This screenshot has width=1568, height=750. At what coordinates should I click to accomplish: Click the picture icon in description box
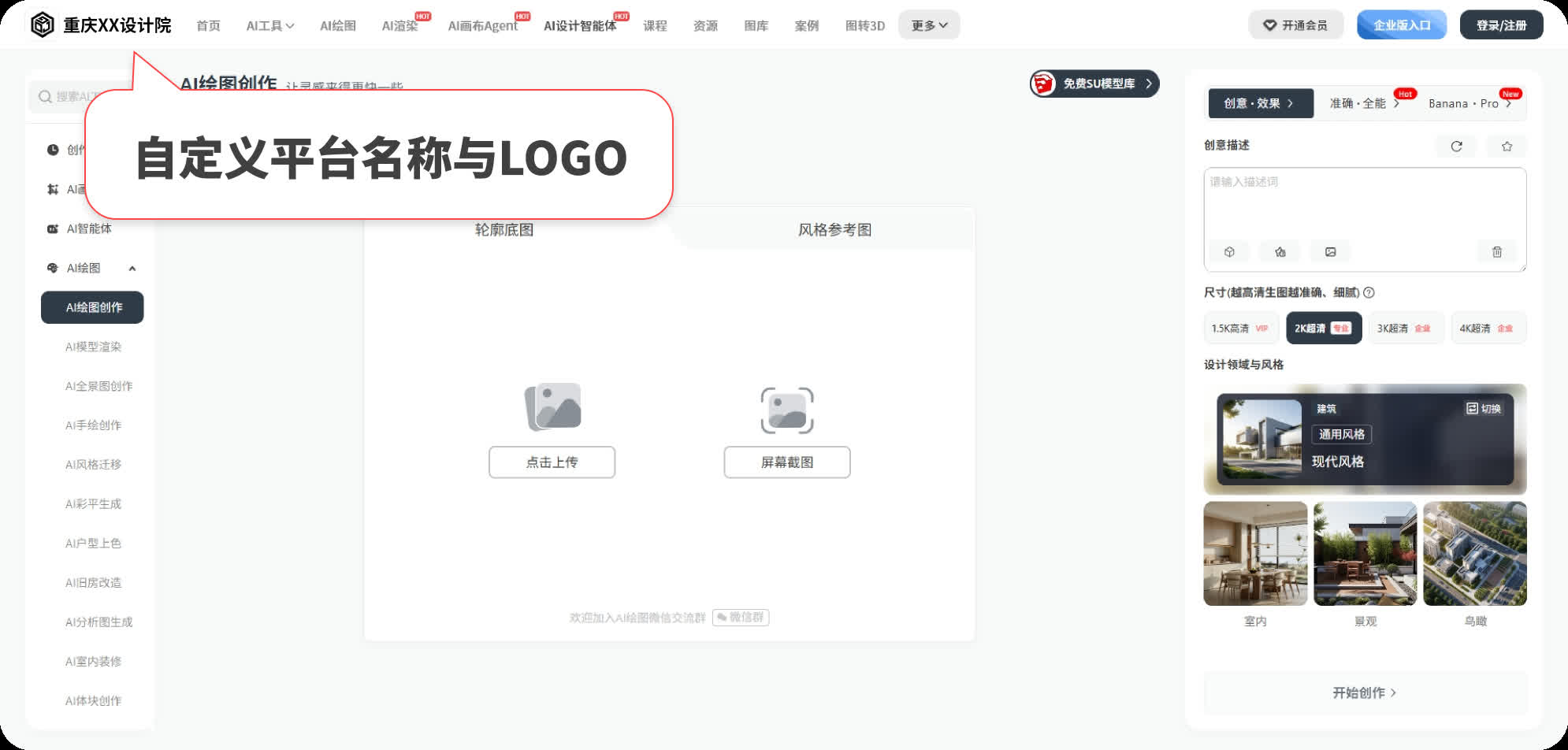[x=1330, y=252]
